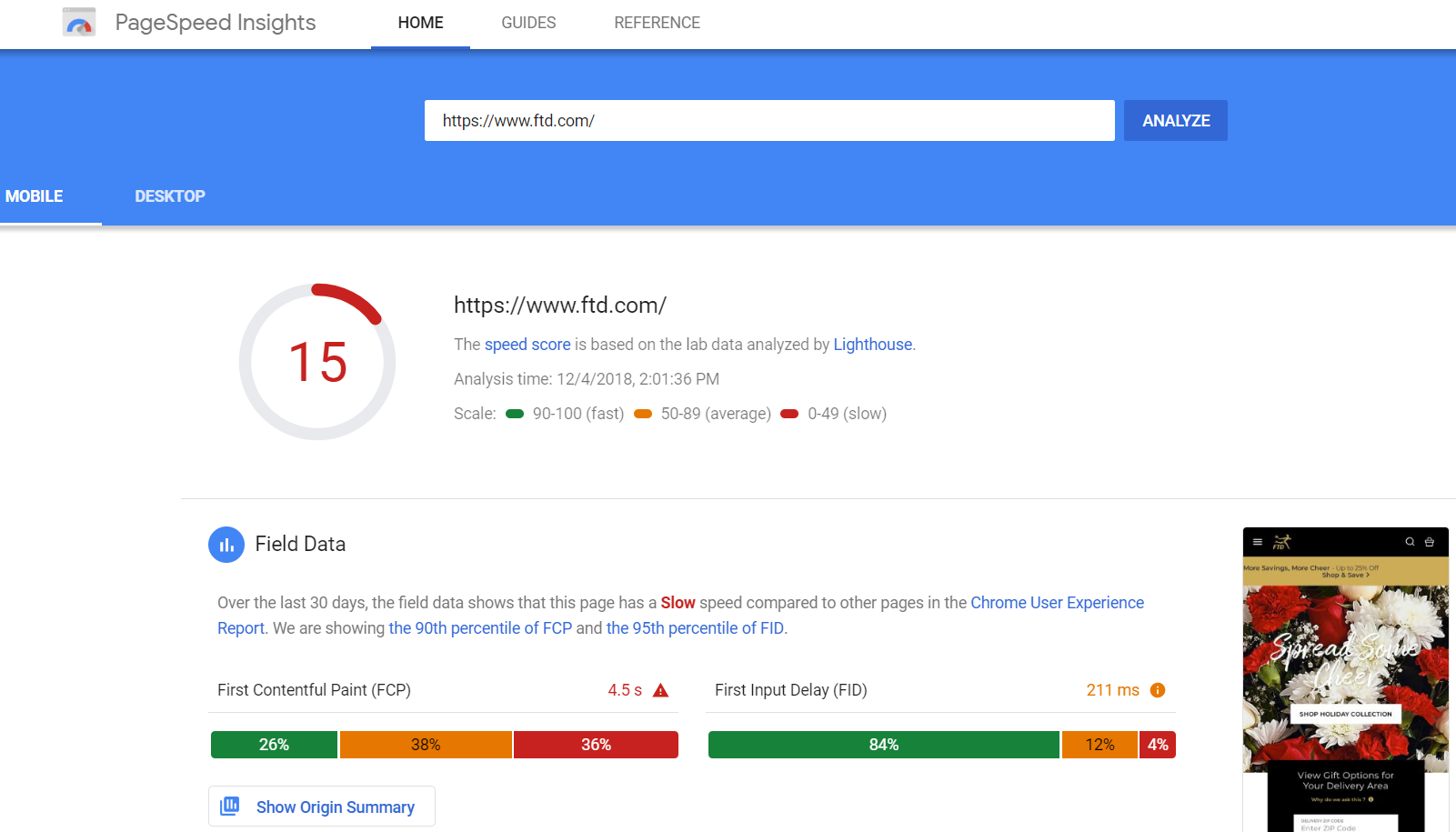The width and height of the screenshot is (1456, 832).
Task: Click the search icon in the mobile preview
Action: click(x=1409, y=541)
